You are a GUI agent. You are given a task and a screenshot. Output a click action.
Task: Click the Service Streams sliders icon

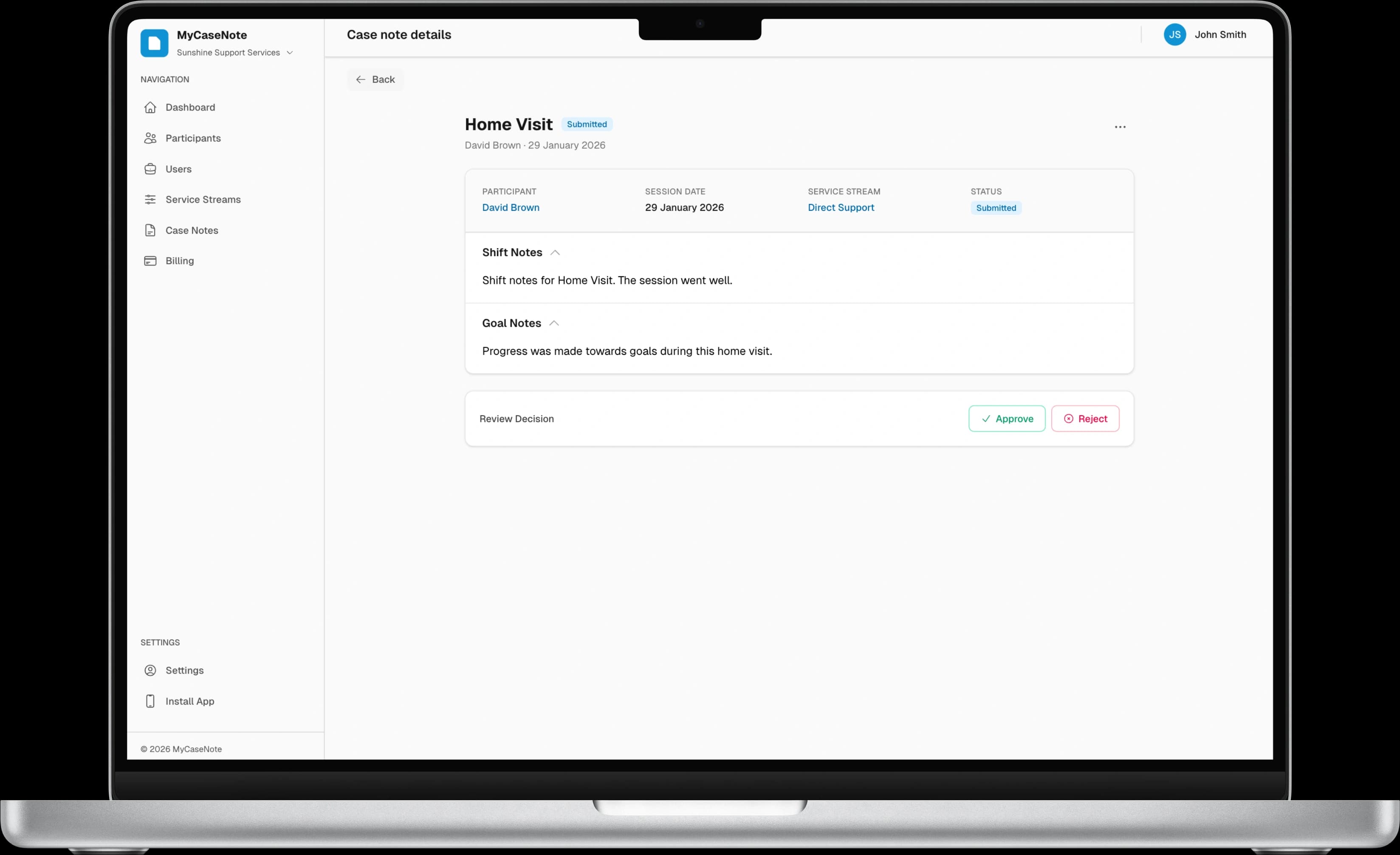[150, 200]
